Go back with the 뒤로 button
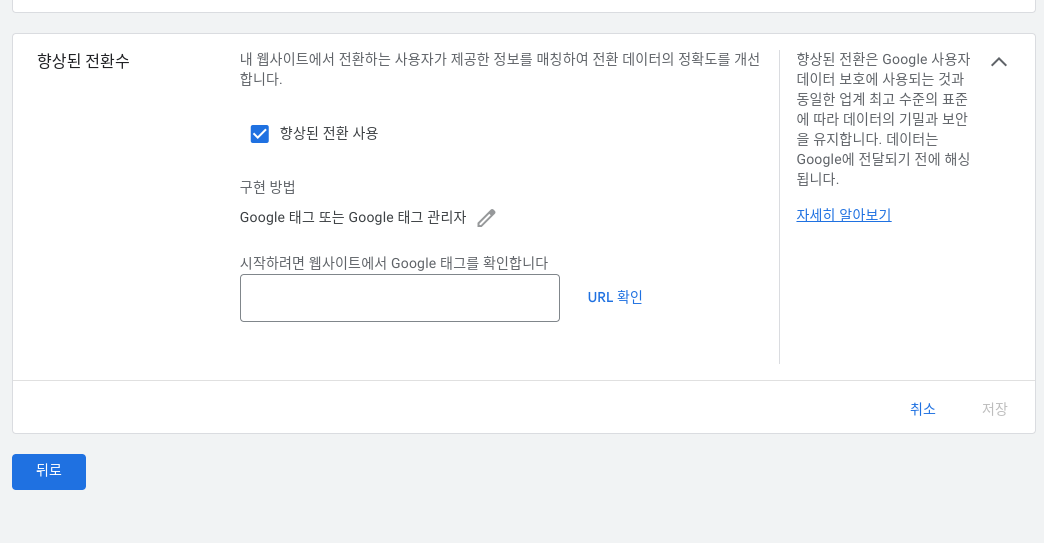Viewport: 1044px width, 543px height. [x=49, y=471]
